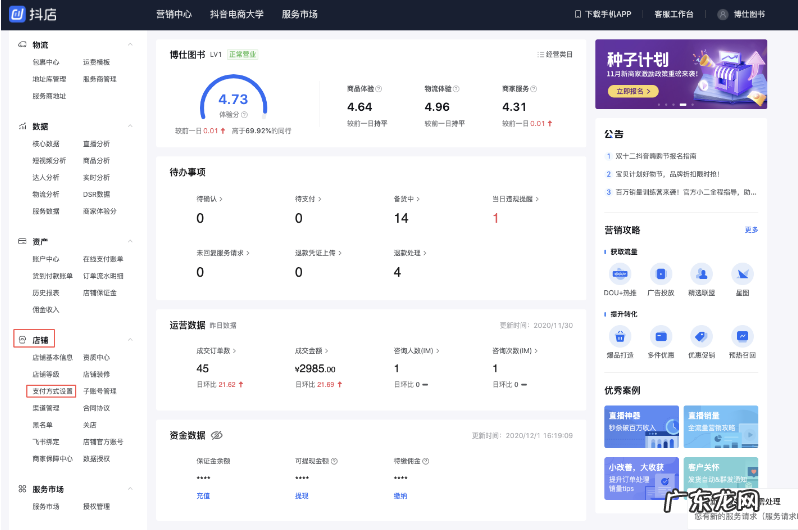Collapse the 服务市场 sidebar section
The width and height of the screenshot is (798, 530).
coord(130,489)
